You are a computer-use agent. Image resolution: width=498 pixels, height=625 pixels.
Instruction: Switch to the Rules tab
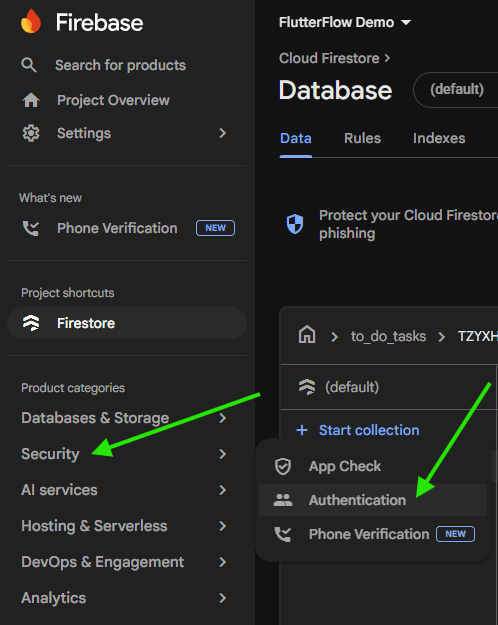point(362,138)
